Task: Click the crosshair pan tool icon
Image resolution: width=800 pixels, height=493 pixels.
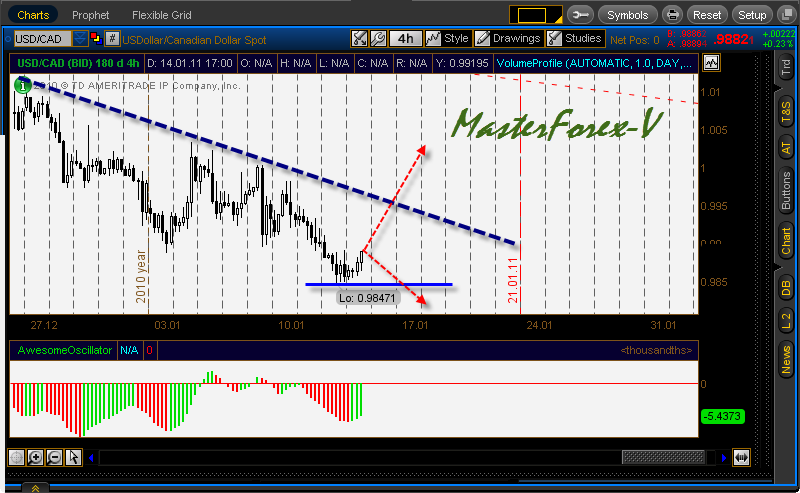Action: (x=16, y=457)
